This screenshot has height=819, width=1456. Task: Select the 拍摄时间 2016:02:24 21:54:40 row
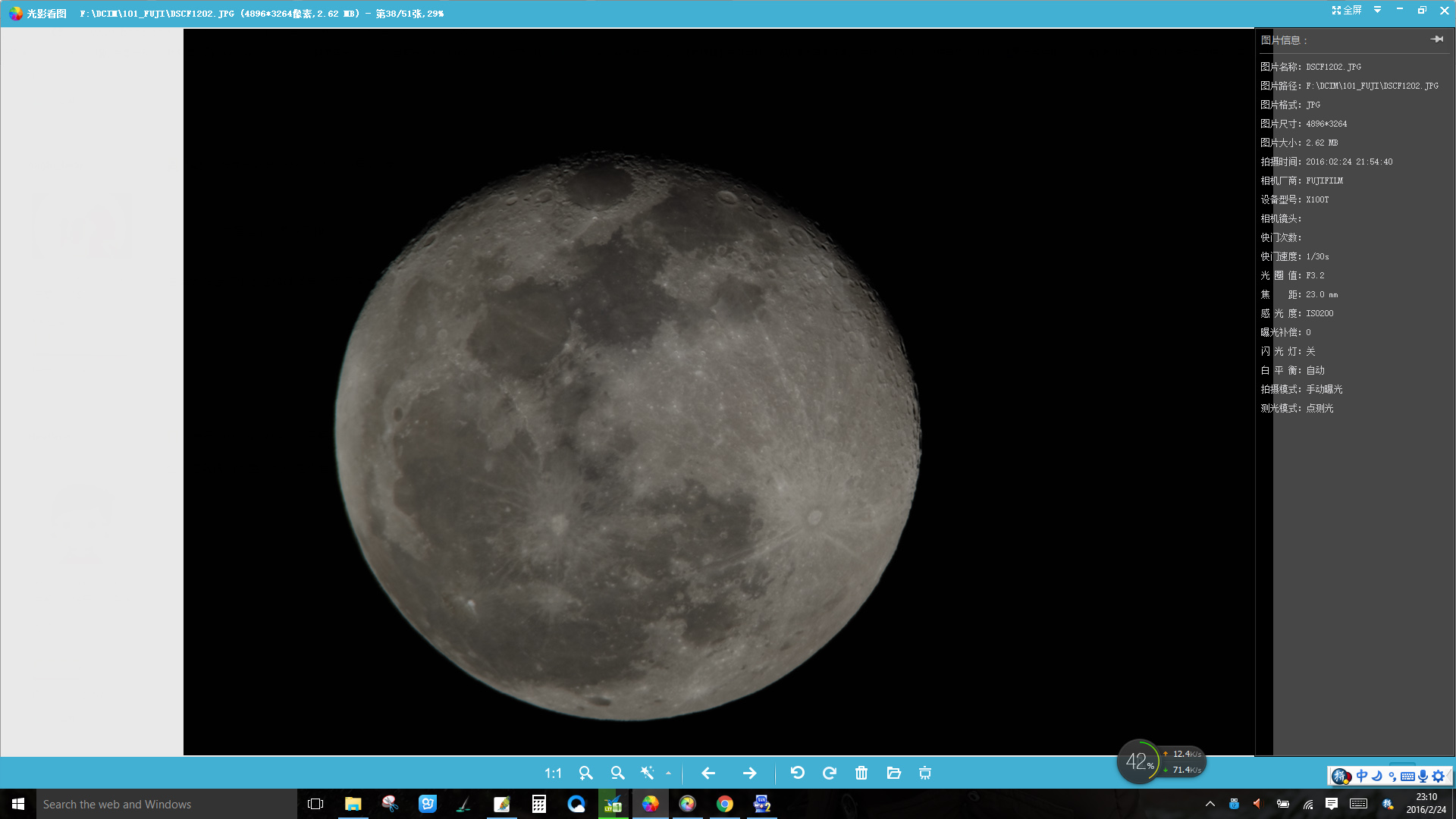pos(1326,162)
